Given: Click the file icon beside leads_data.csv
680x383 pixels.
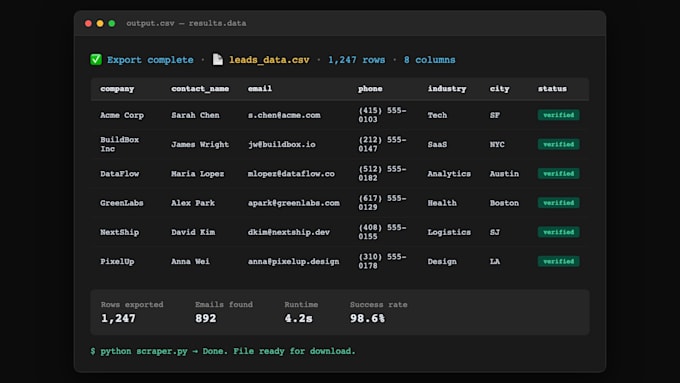Looking at the screenshot, I should 218,59.
